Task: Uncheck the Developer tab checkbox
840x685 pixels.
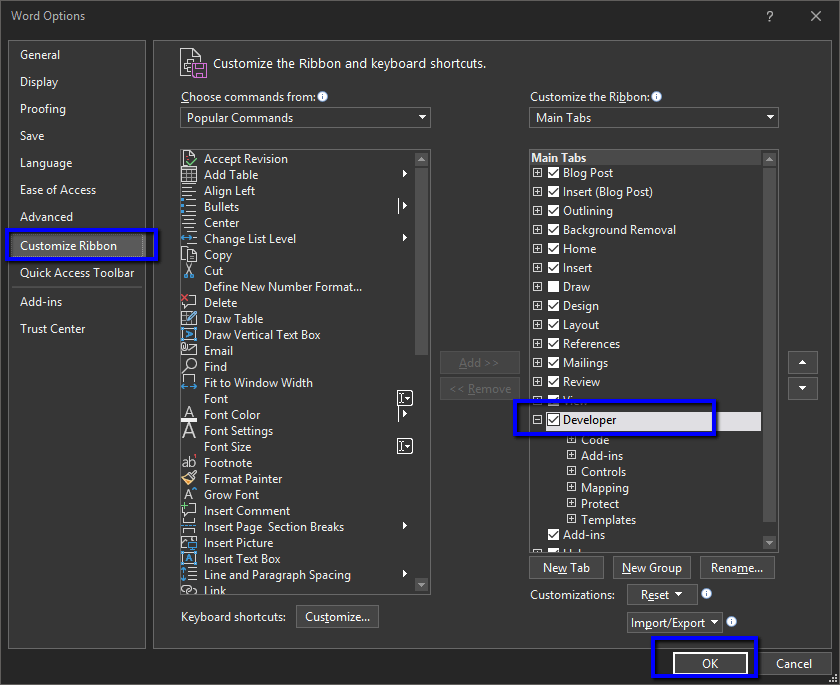Action: pos(554,420)
